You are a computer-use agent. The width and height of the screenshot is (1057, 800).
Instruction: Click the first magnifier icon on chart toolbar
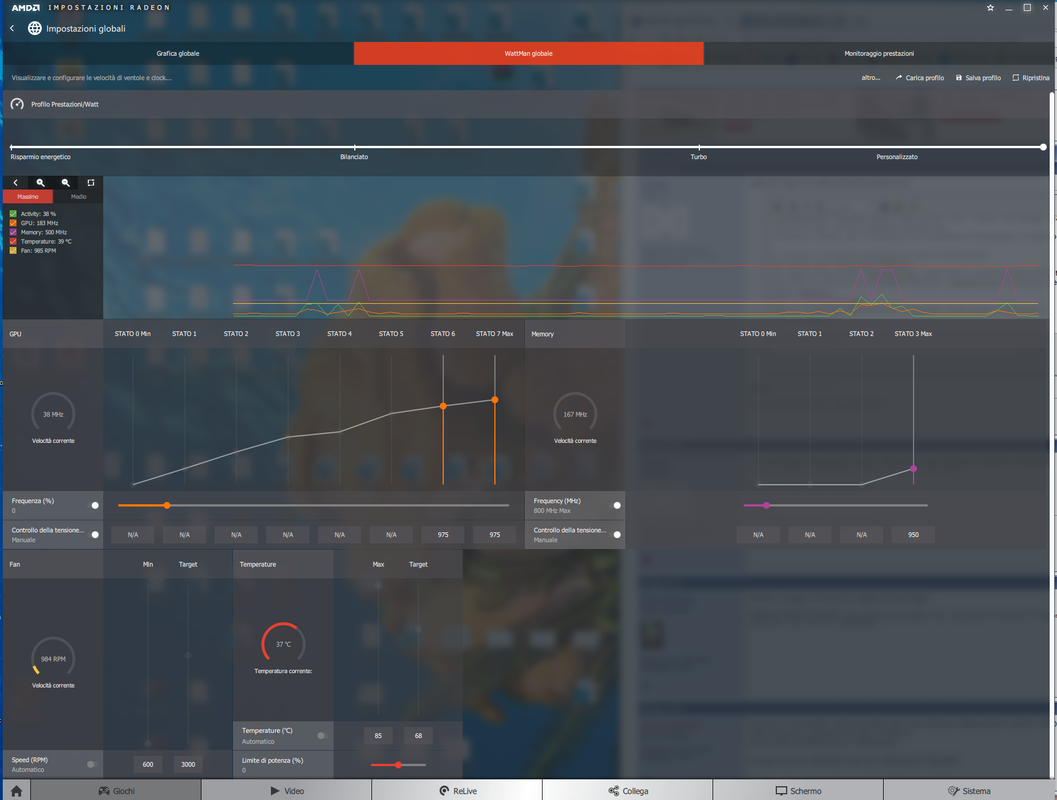pyautogui.click(x=40, y=183)
